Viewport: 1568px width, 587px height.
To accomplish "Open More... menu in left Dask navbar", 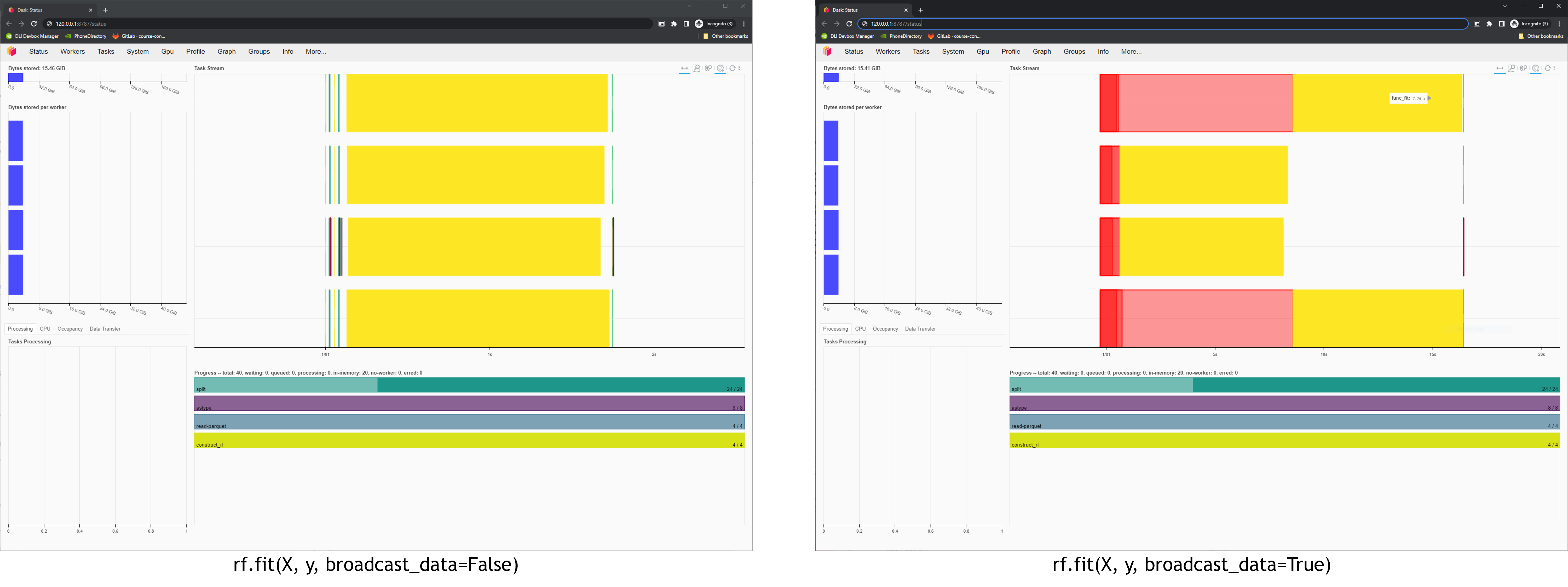I will coord(316,52).
